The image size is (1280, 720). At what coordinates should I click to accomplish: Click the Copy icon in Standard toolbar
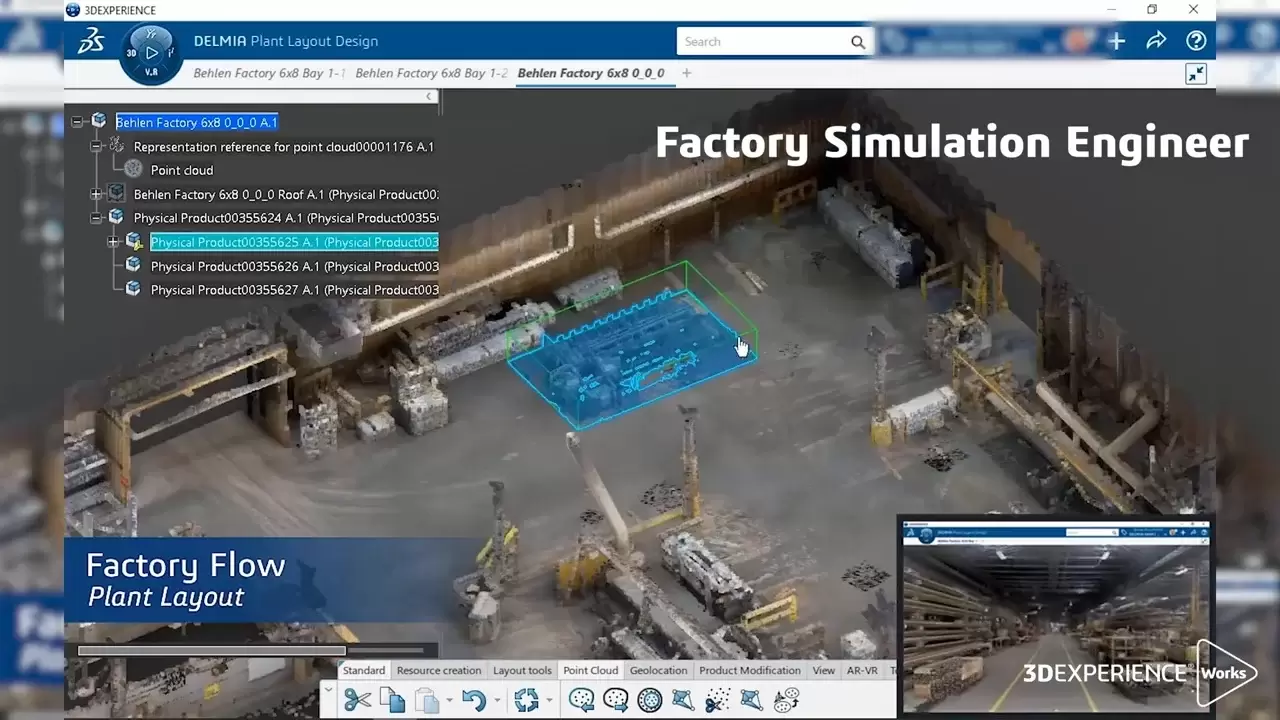pos(392,700)
